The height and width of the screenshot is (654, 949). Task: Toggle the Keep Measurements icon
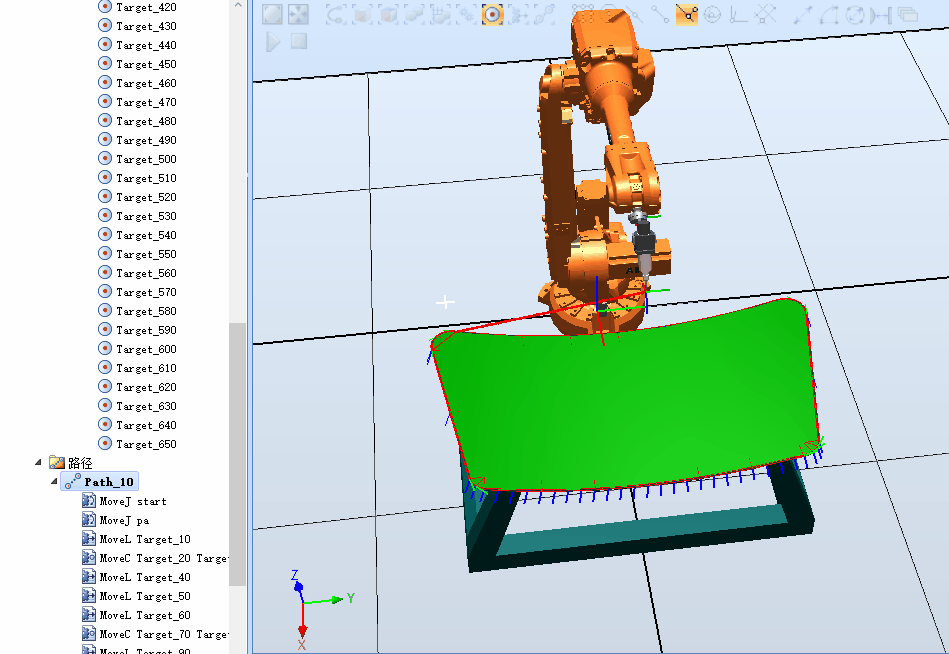908,15
